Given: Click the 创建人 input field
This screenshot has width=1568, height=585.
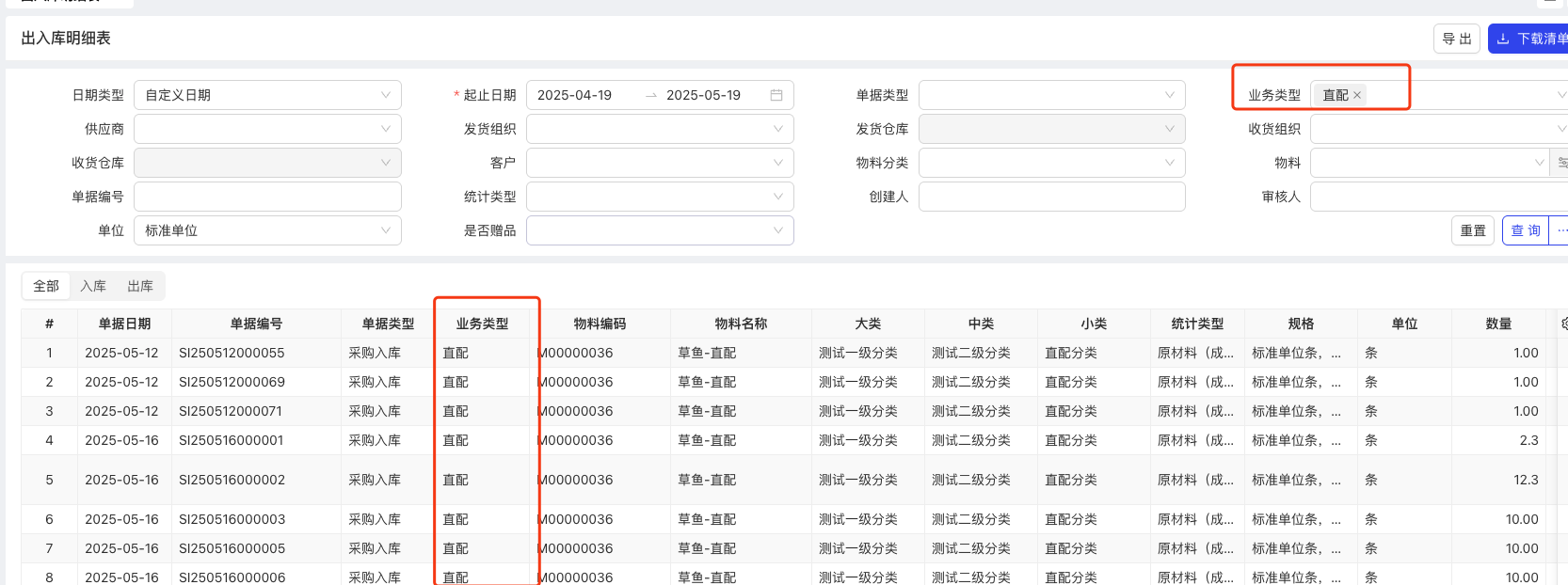Looking at the screenshot, I should click(1051, 197).
